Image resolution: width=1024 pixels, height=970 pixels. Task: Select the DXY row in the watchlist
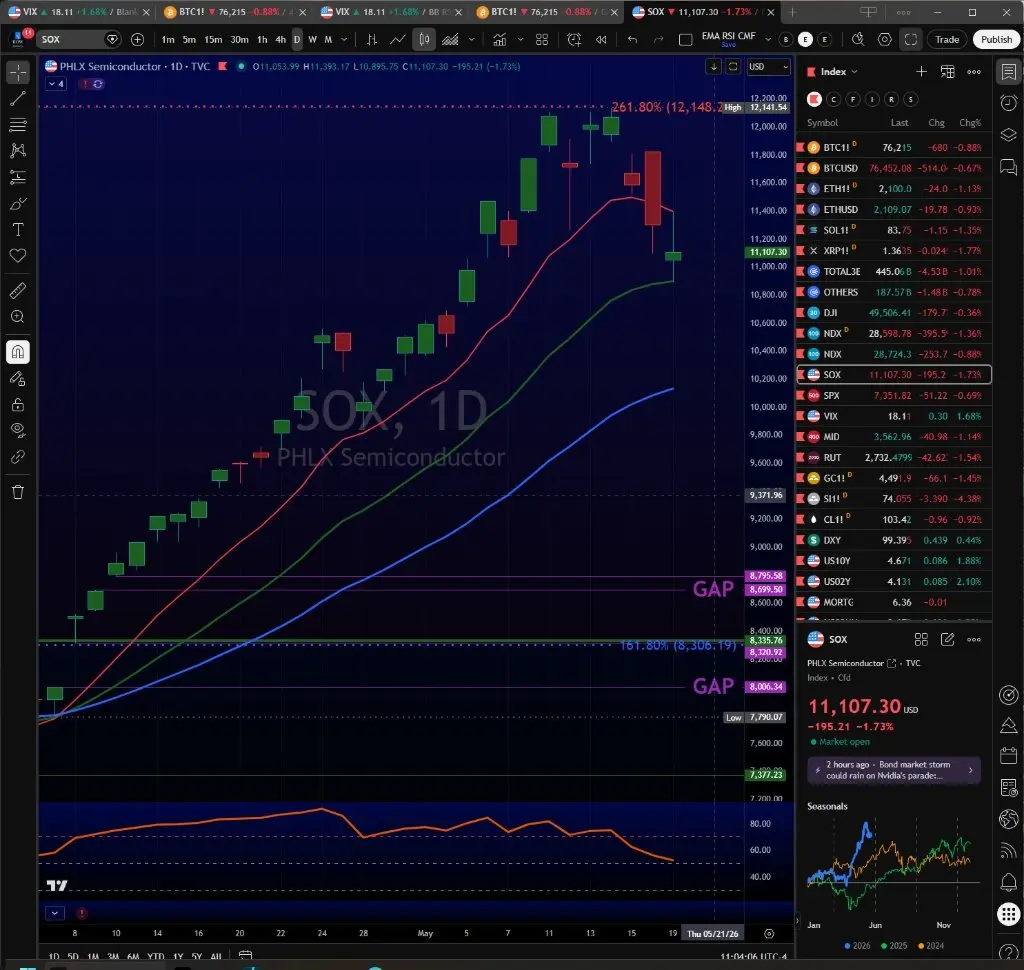pyautogui.click(x=893, y=540)
